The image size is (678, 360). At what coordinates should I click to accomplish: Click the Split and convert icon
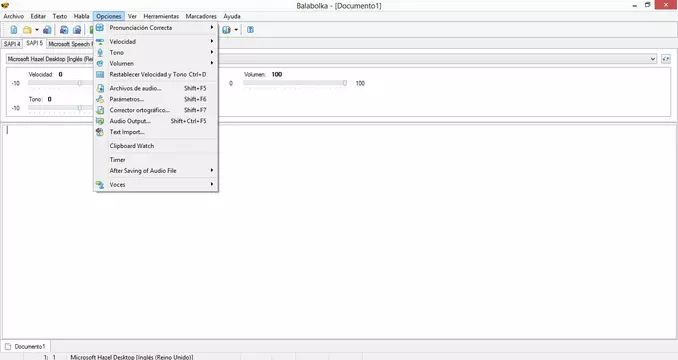tap(77, 30)
